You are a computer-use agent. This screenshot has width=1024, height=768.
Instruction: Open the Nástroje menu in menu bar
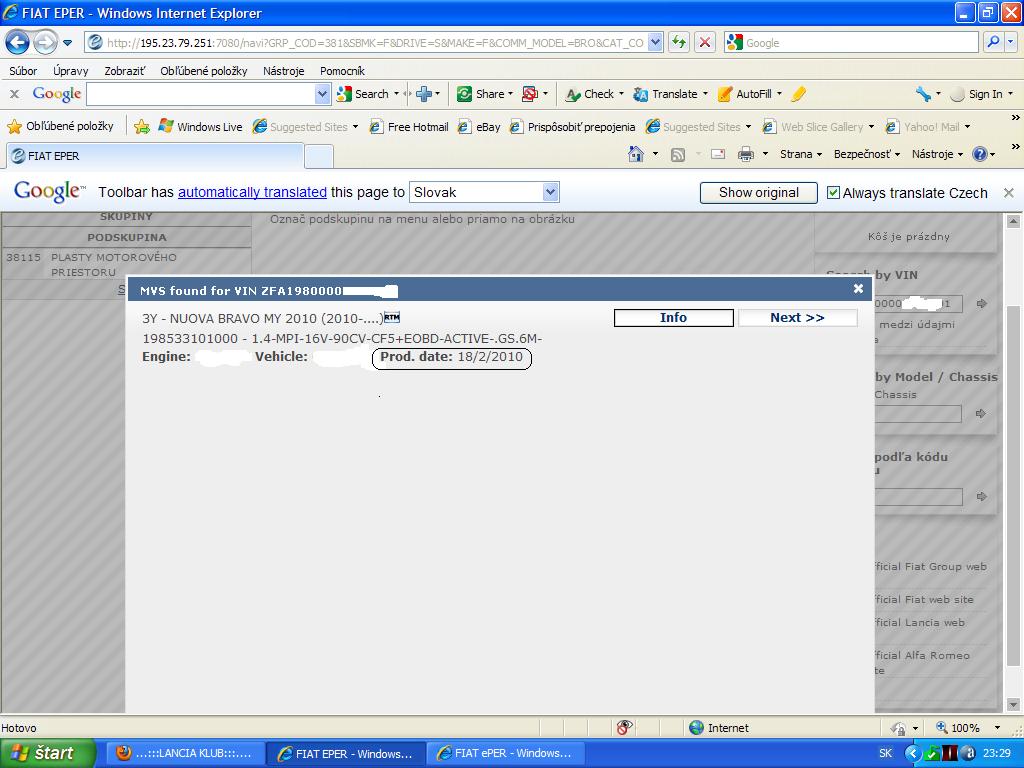tap(283, 71)
